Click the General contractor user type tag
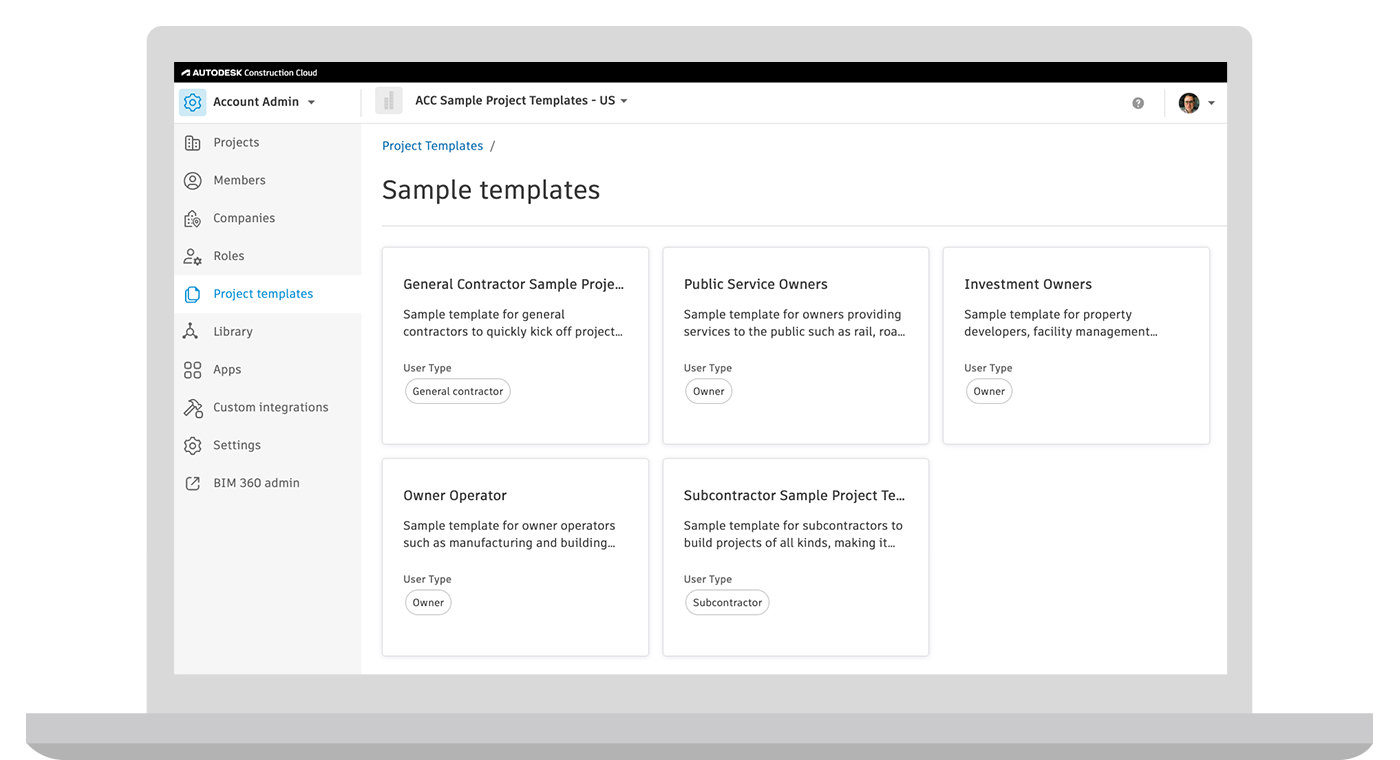Viewport: 1400px width, 760px height. click(x=457, y=392)
